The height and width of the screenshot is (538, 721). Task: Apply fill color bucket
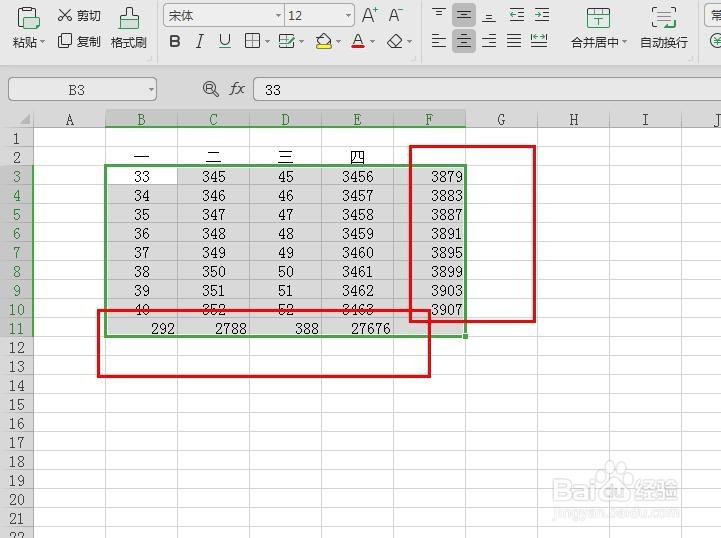324,41
